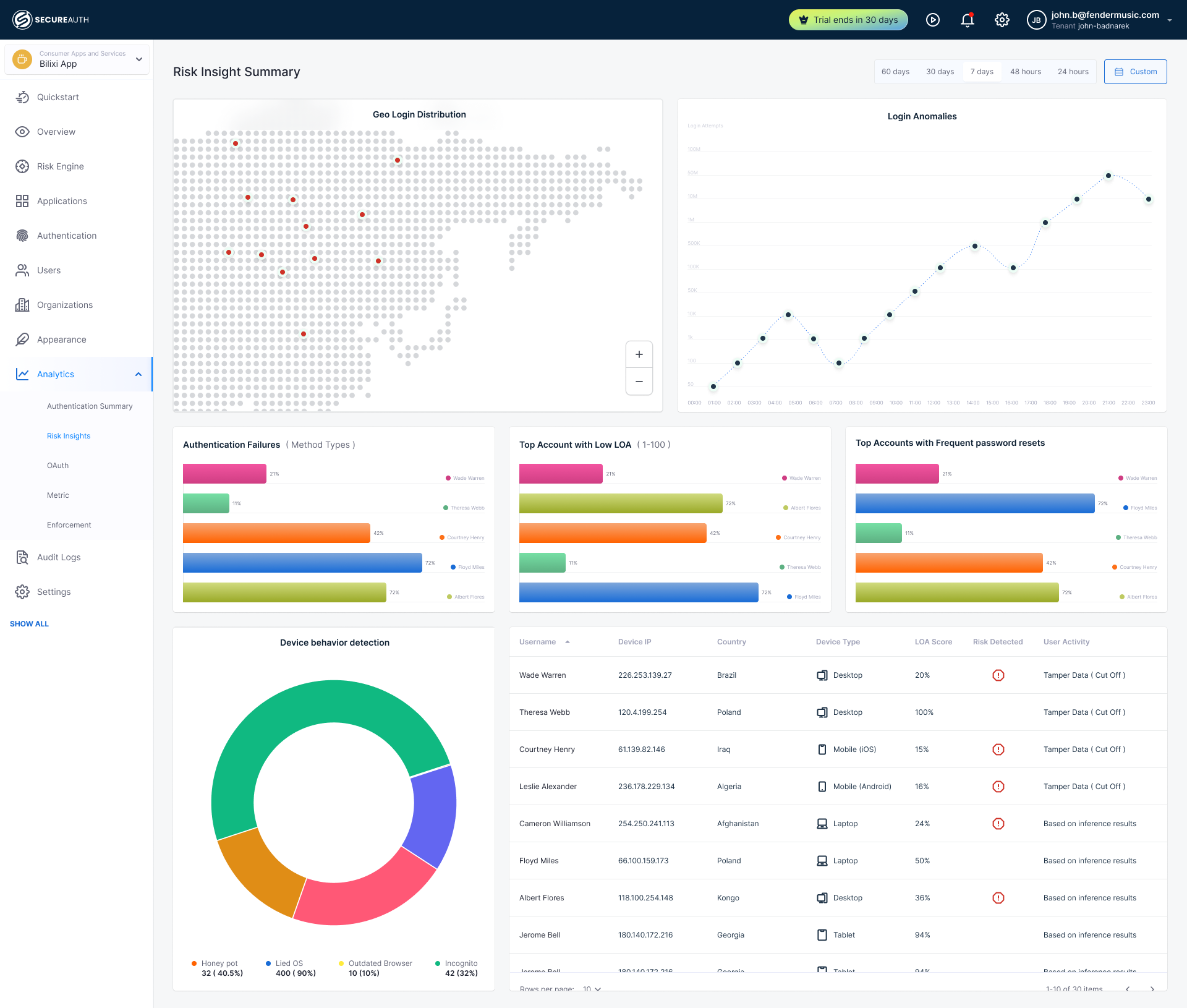Open the Audit Logs sidebar icon
Image resolution: width=1187 pixels, height=1008 pixels.
(x=22, y=557)
